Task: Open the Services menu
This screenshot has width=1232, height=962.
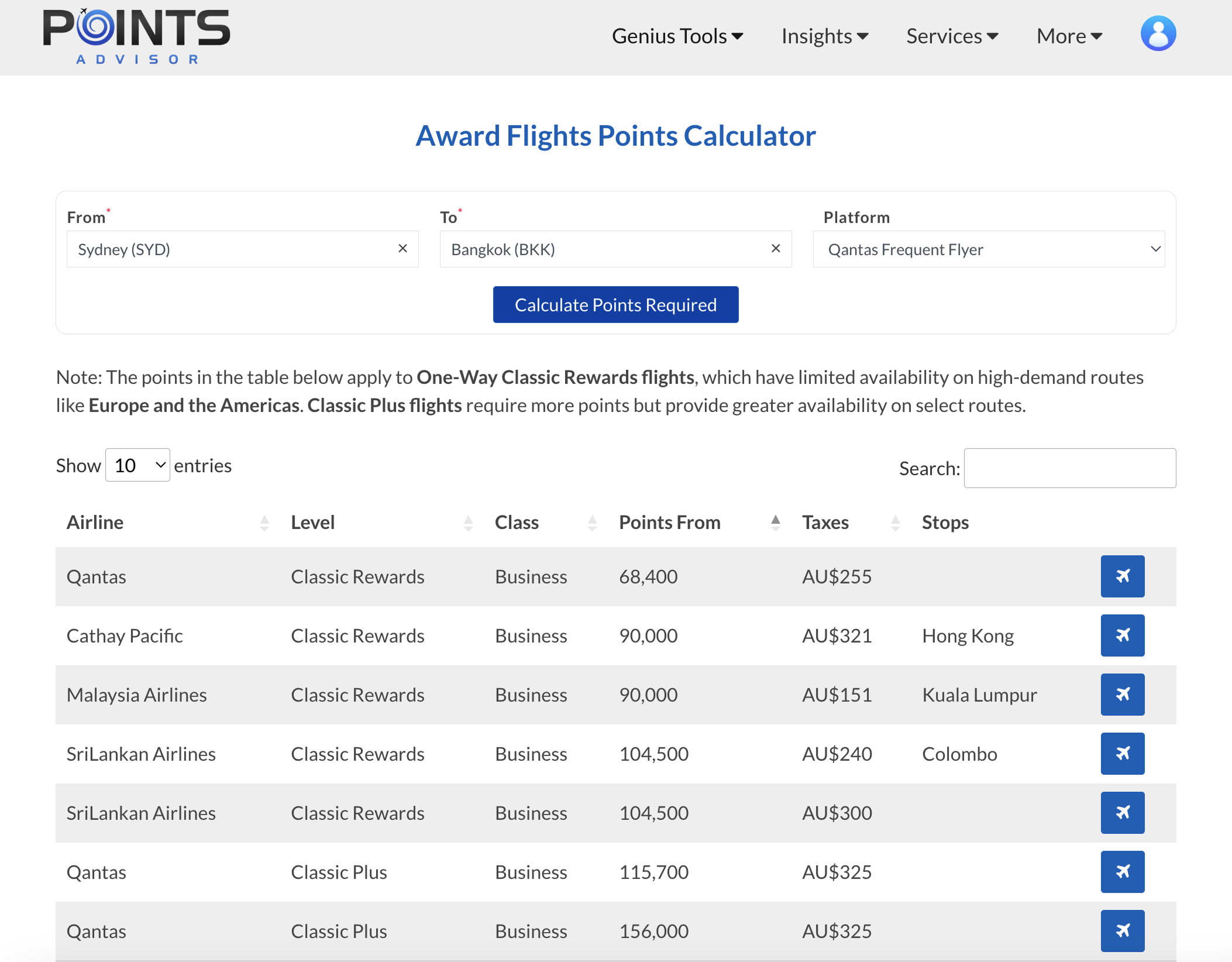Action: (x=952, y=36)
